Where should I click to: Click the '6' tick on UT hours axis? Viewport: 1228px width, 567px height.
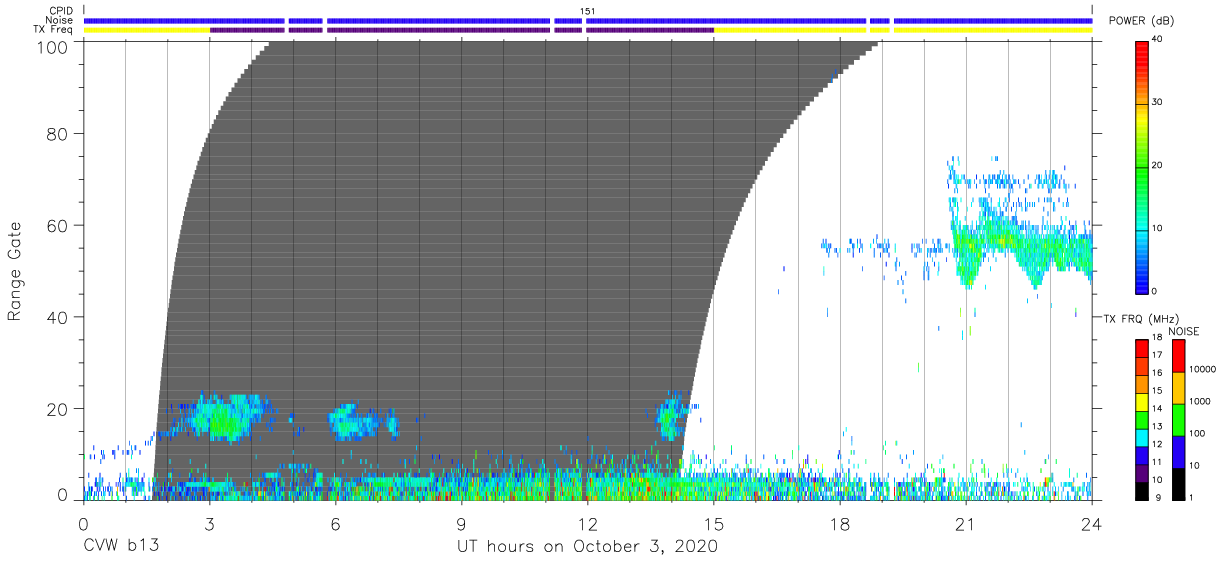(335, 524)
